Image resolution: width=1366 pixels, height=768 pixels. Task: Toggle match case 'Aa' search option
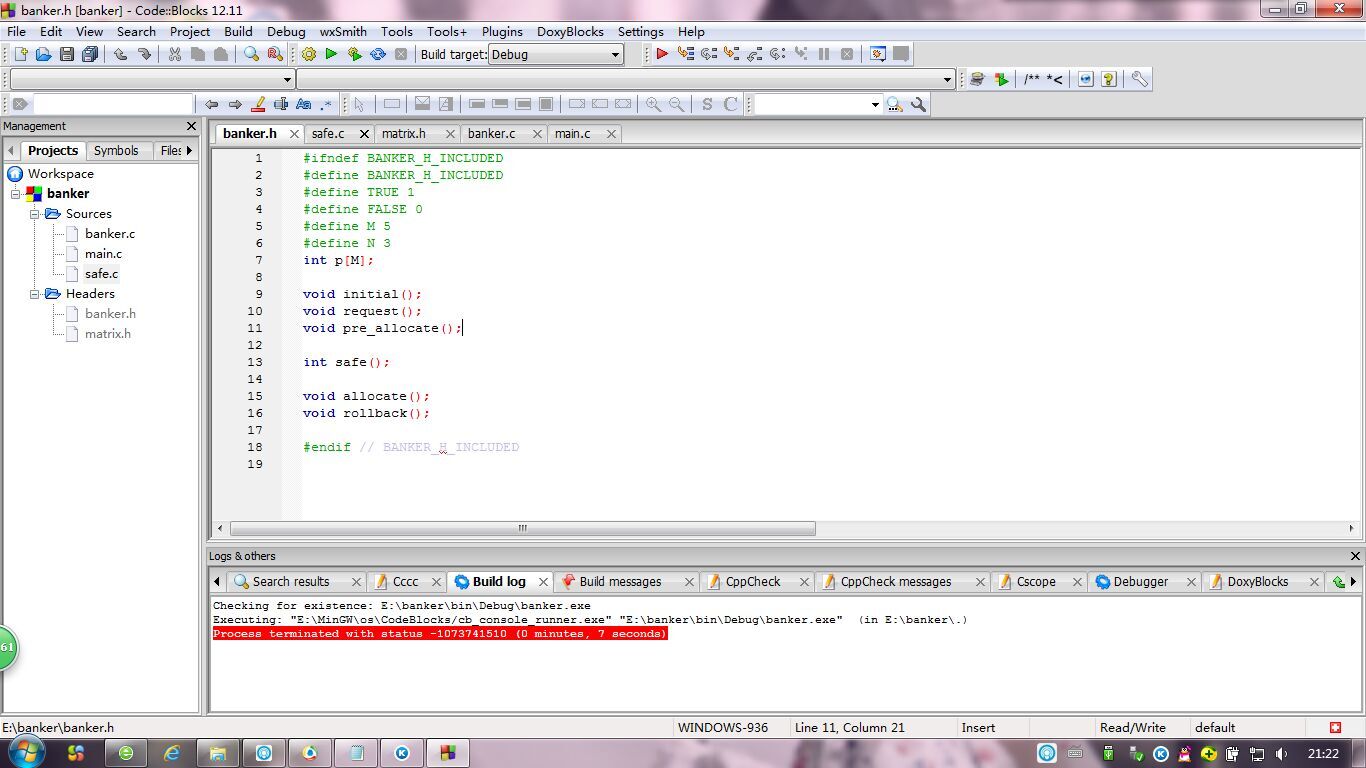(303, 104)
